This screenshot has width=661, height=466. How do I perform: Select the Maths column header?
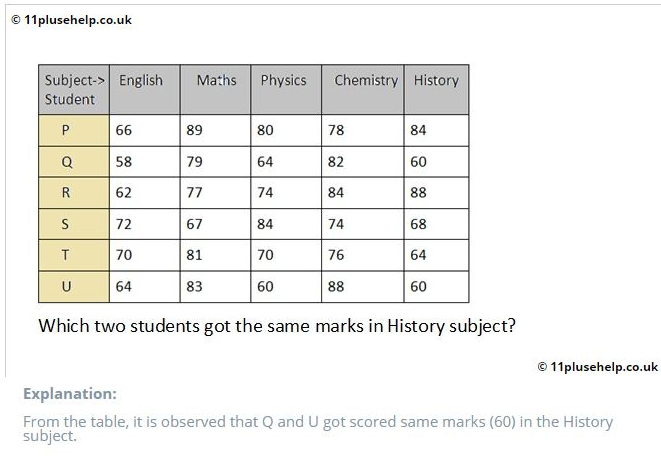(215, 89)
